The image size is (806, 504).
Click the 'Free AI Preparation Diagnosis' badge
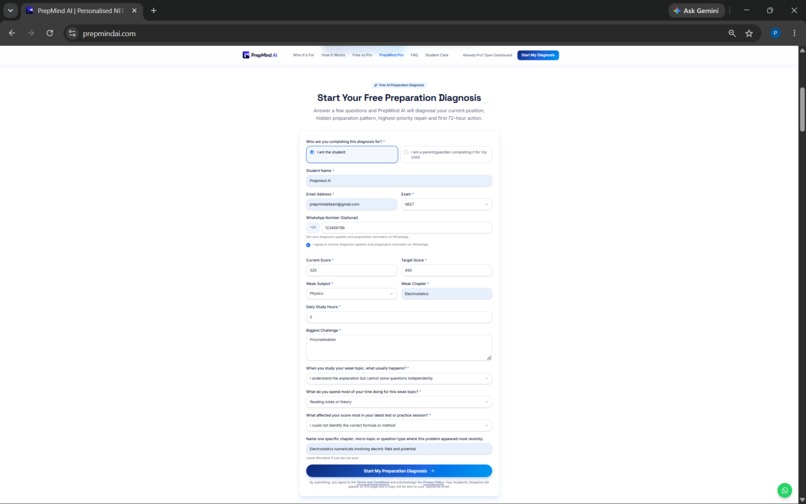click(x=399, y=85)
